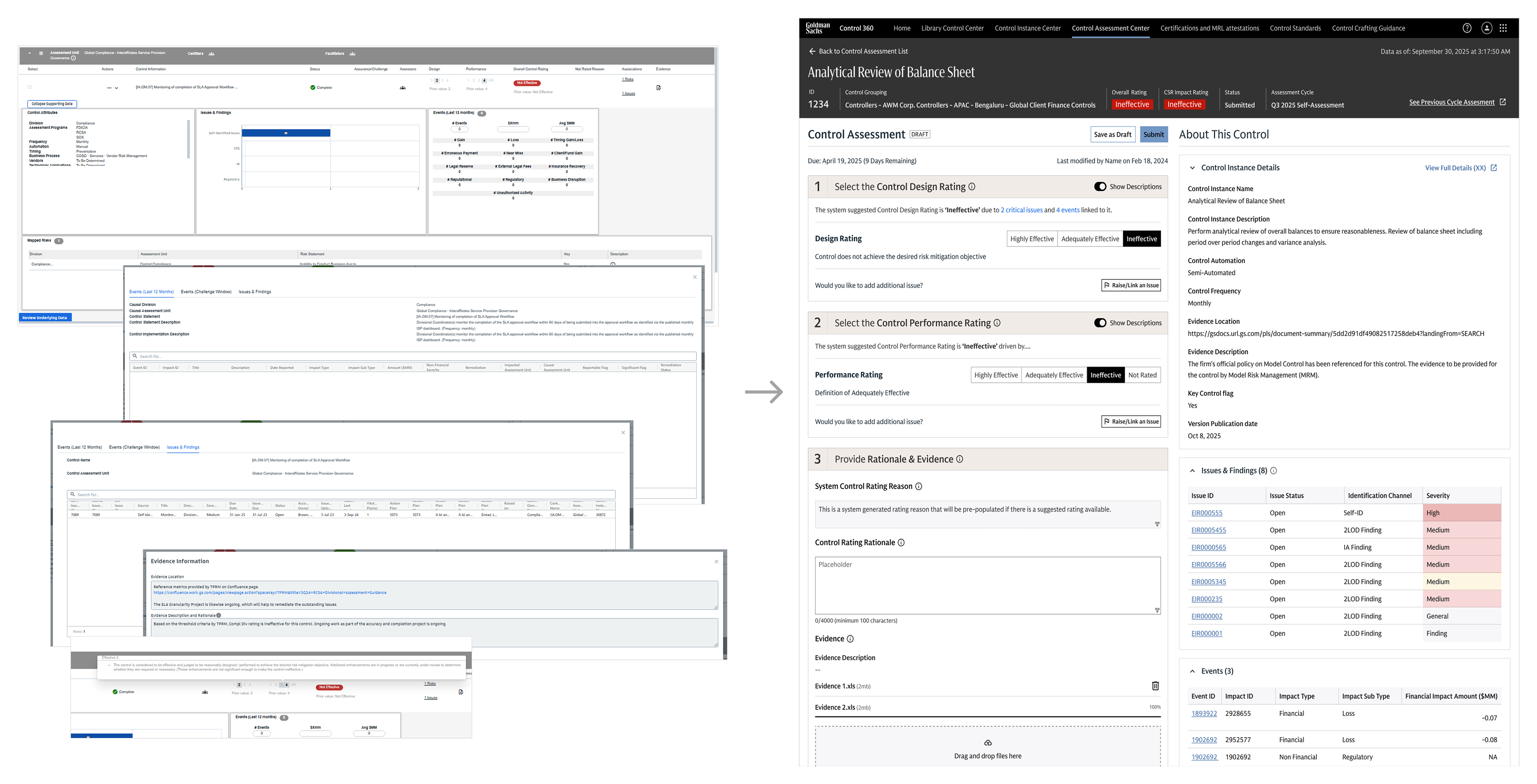Open the user profile icon

[x=1486, y=28]
